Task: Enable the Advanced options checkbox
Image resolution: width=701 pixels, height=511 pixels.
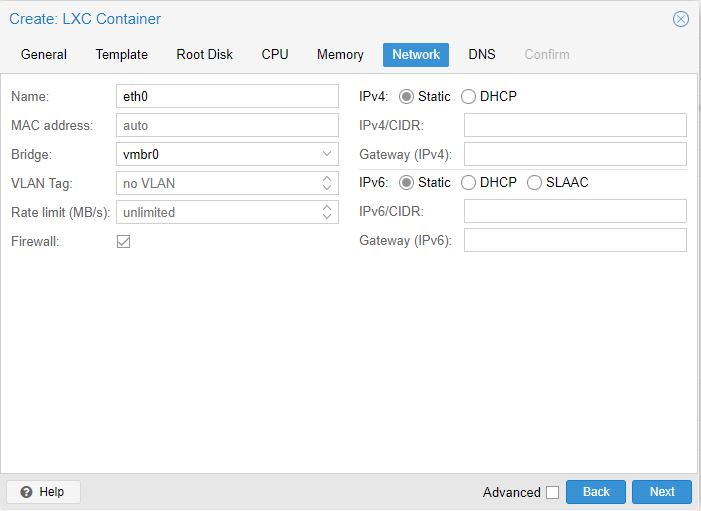Action: click(552, 492)
